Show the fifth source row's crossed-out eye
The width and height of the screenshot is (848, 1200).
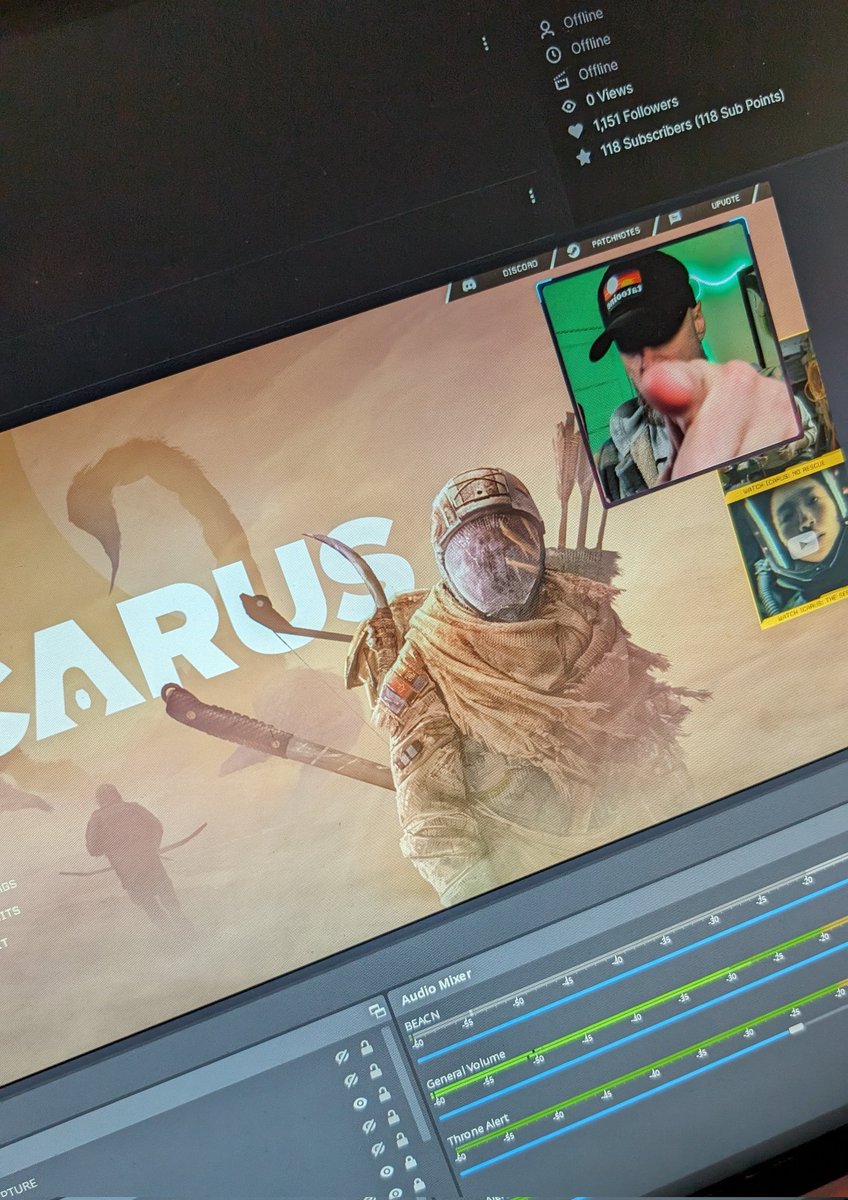pos(378,1149)
